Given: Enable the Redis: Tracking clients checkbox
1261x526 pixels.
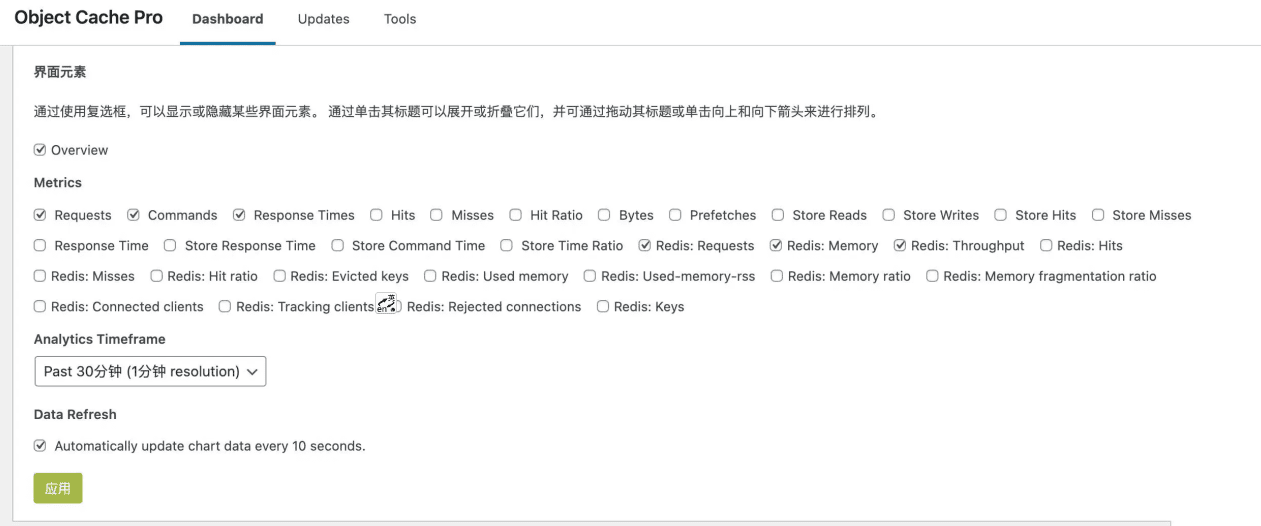Looking at the screenshot, I should click(225, 306).
